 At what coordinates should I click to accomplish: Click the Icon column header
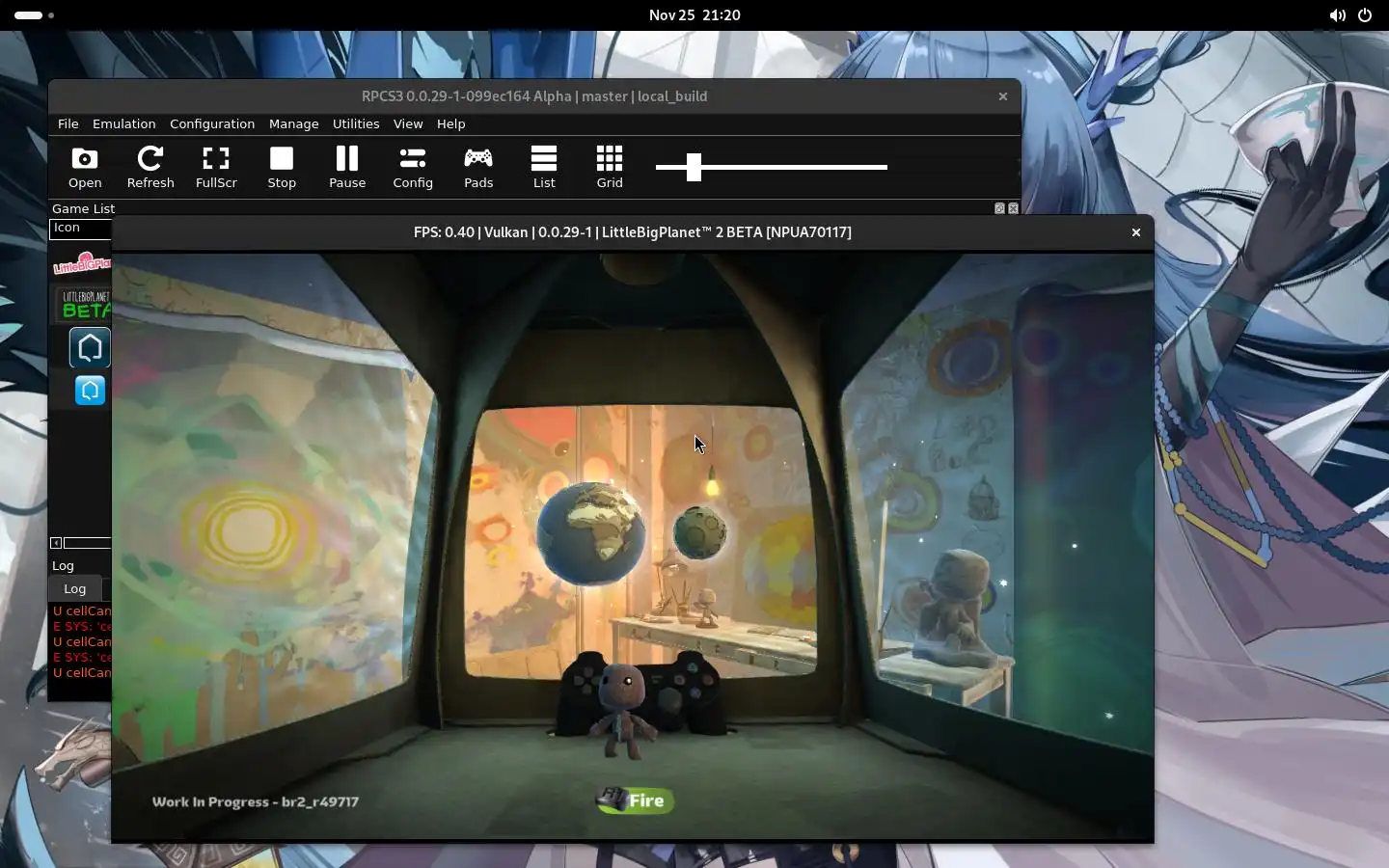[x=81, y=228]
